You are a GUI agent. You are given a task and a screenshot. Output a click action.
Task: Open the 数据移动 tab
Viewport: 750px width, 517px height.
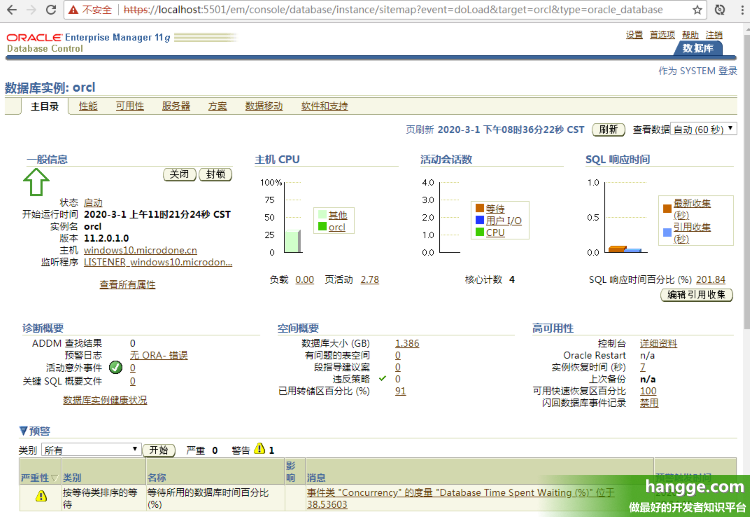tap(264, 106)
